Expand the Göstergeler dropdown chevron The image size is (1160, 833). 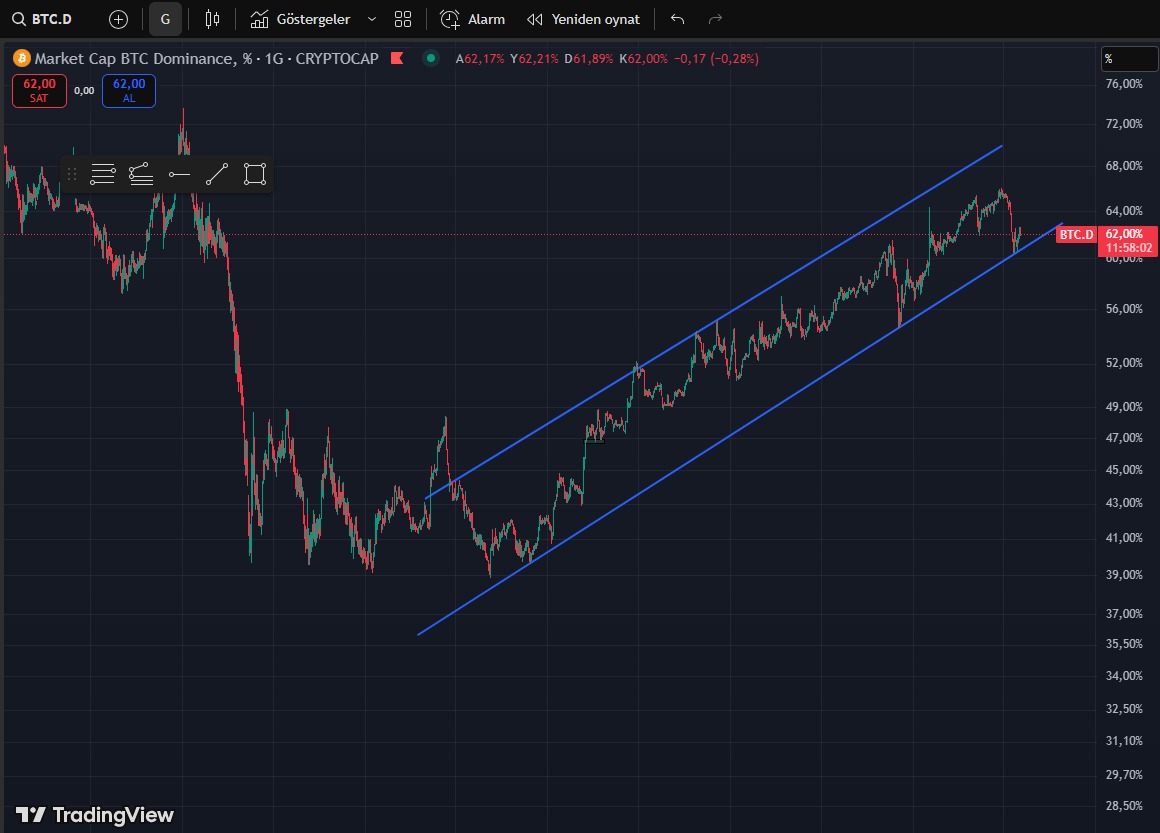click(x=371, y=18)
